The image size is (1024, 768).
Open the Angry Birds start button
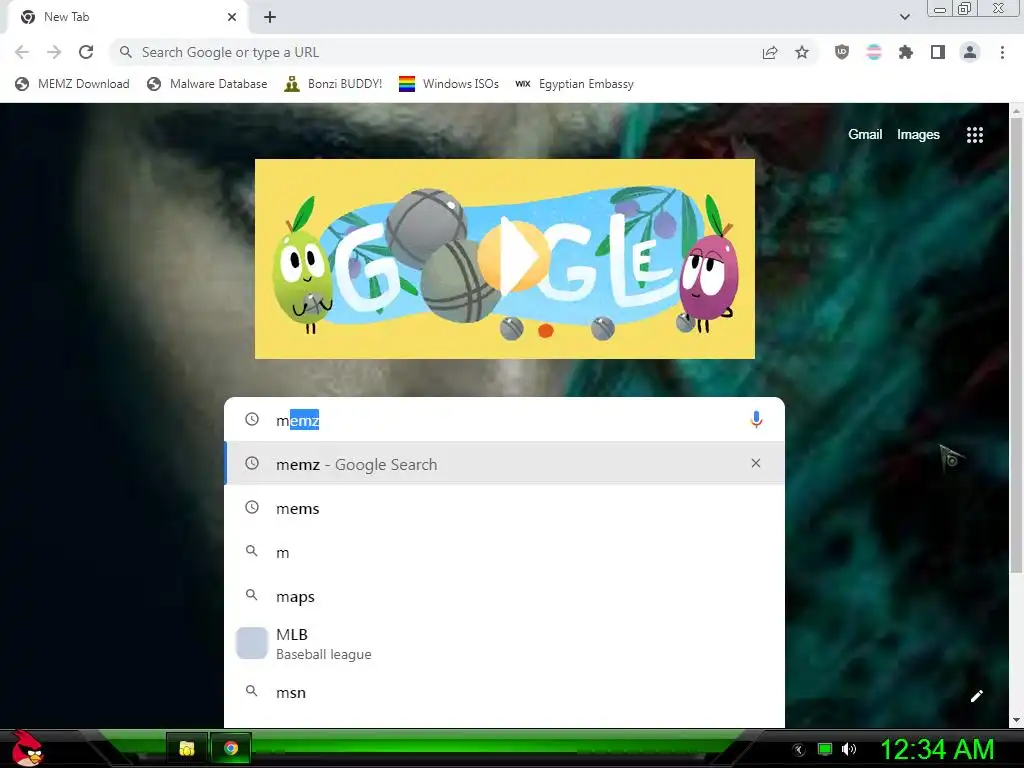27,749
